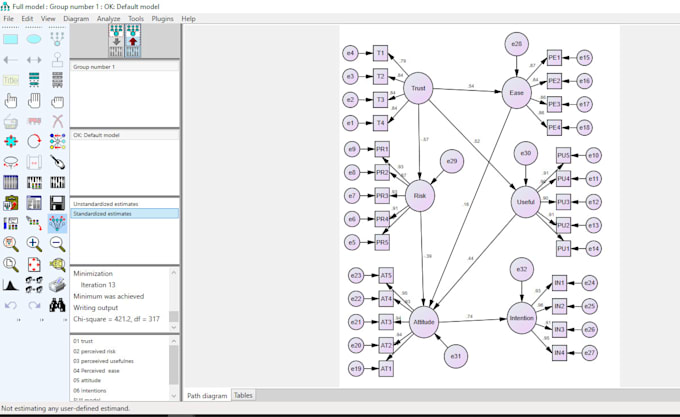
Task: Choose the erase objects X tool
Action: (57, 121)
